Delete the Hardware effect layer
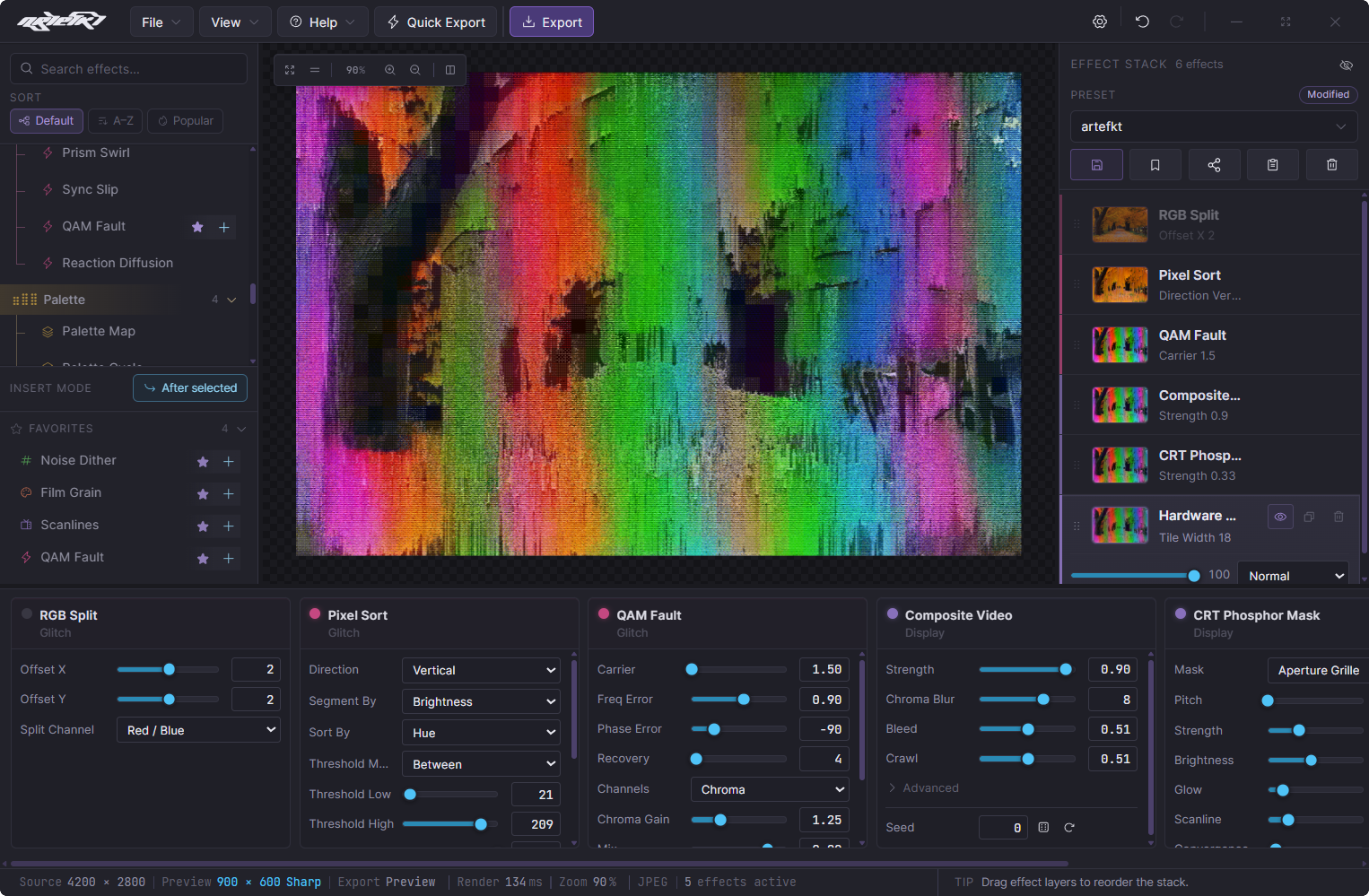The image size is (1369, 896). (1338, 517)
